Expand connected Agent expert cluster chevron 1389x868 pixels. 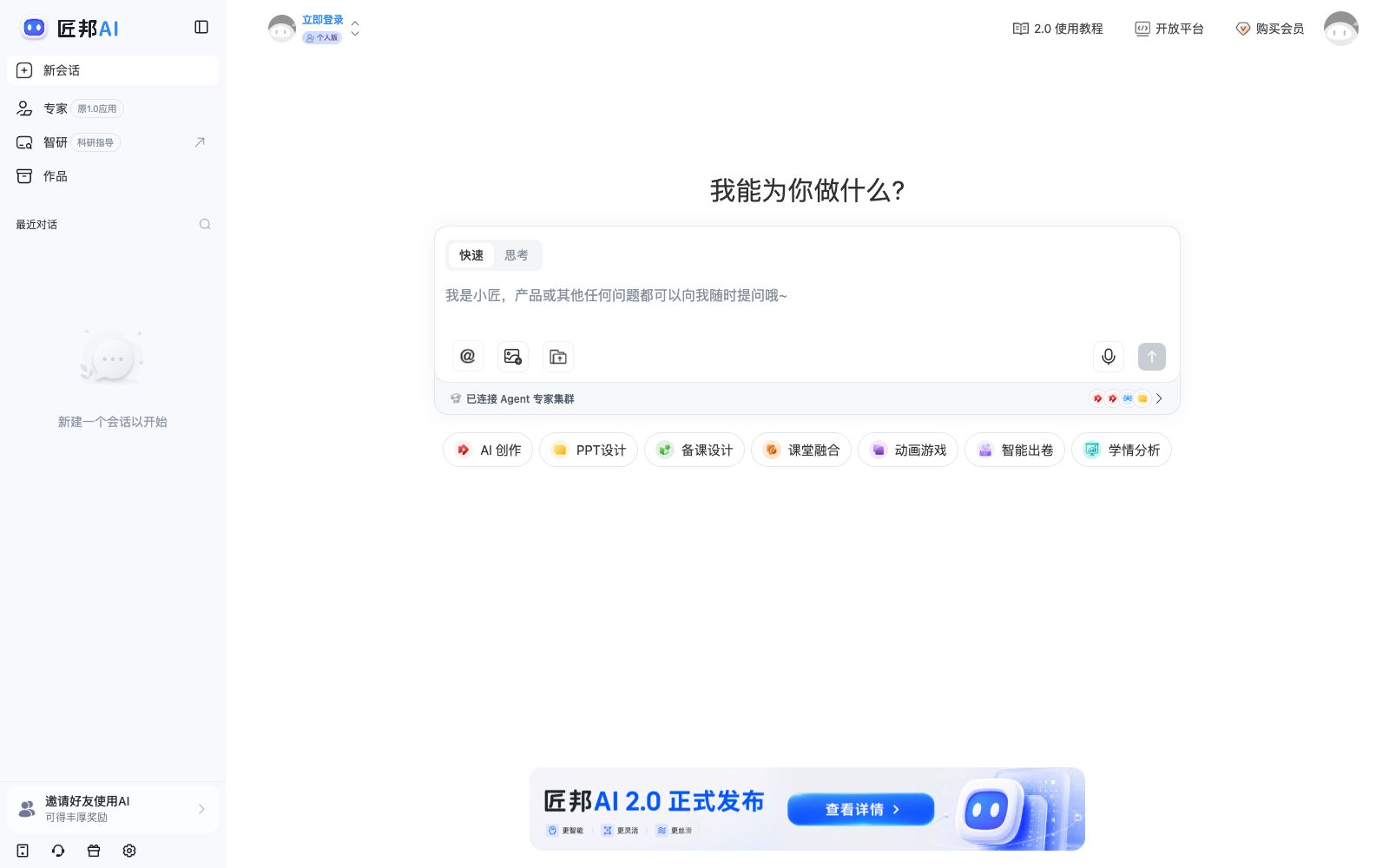click(x=1159, y=398)
